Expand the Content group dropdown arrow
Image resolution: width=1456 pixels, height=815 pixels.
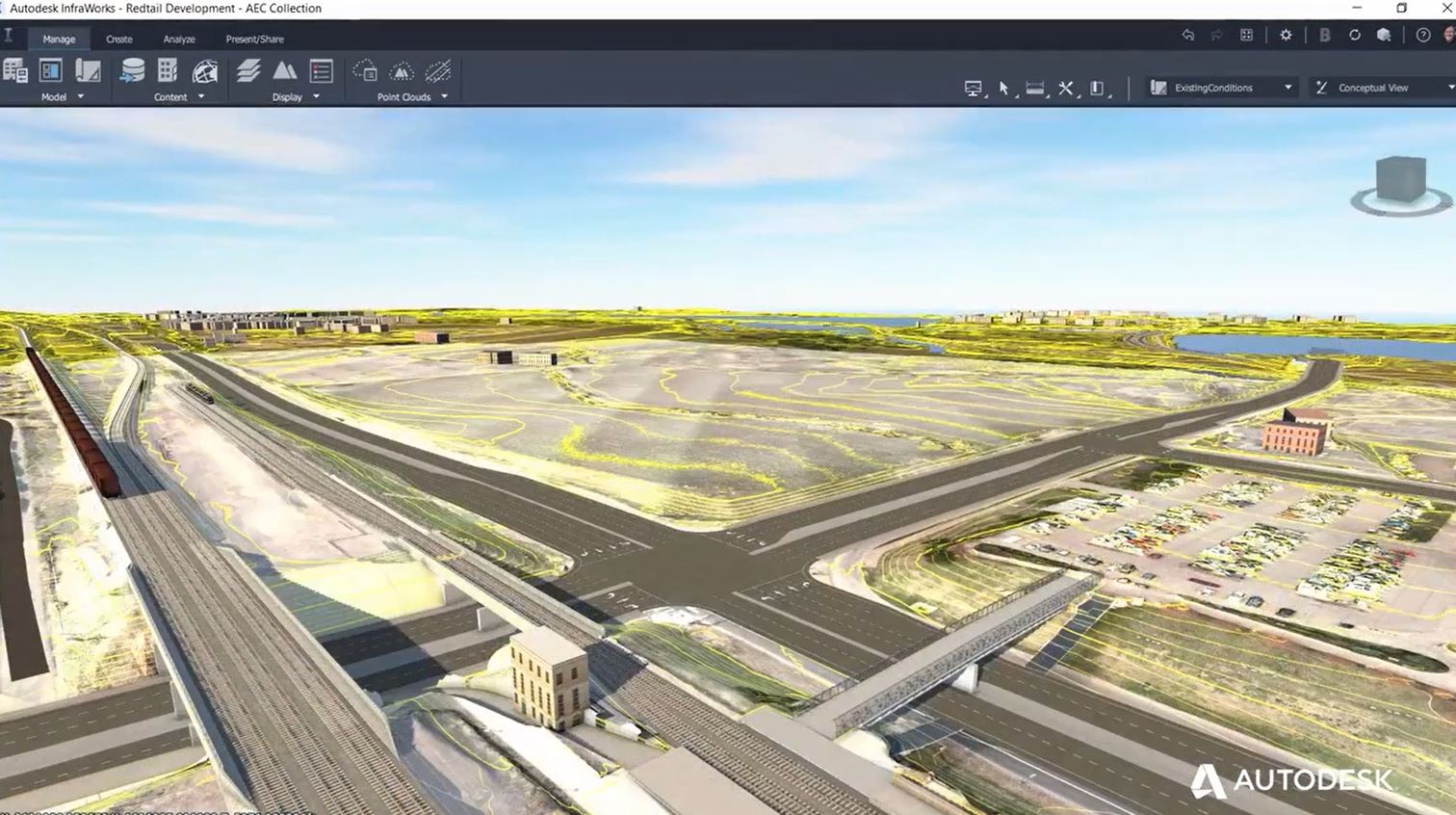(202, 96)
